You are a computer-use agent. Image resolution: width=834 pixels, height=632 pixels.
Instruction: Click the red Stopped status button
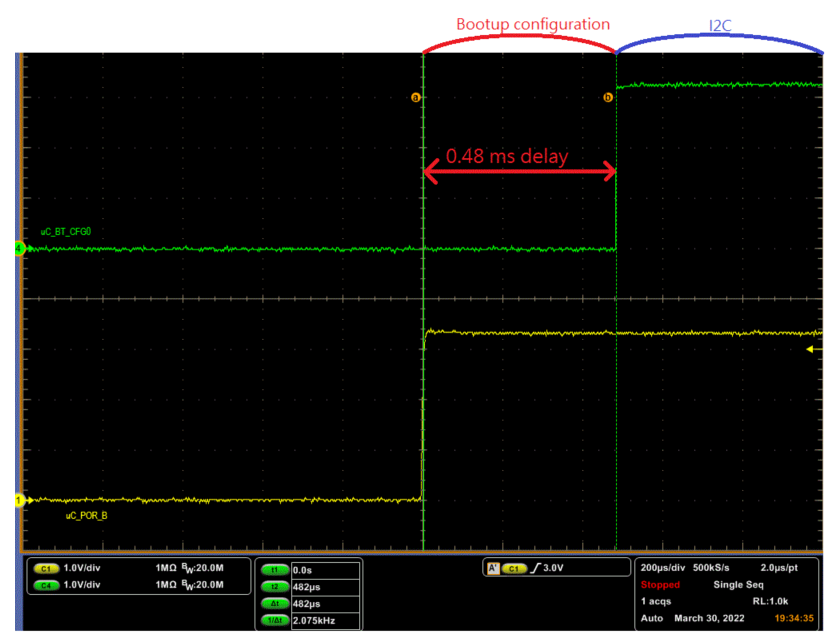click(660, 585)
